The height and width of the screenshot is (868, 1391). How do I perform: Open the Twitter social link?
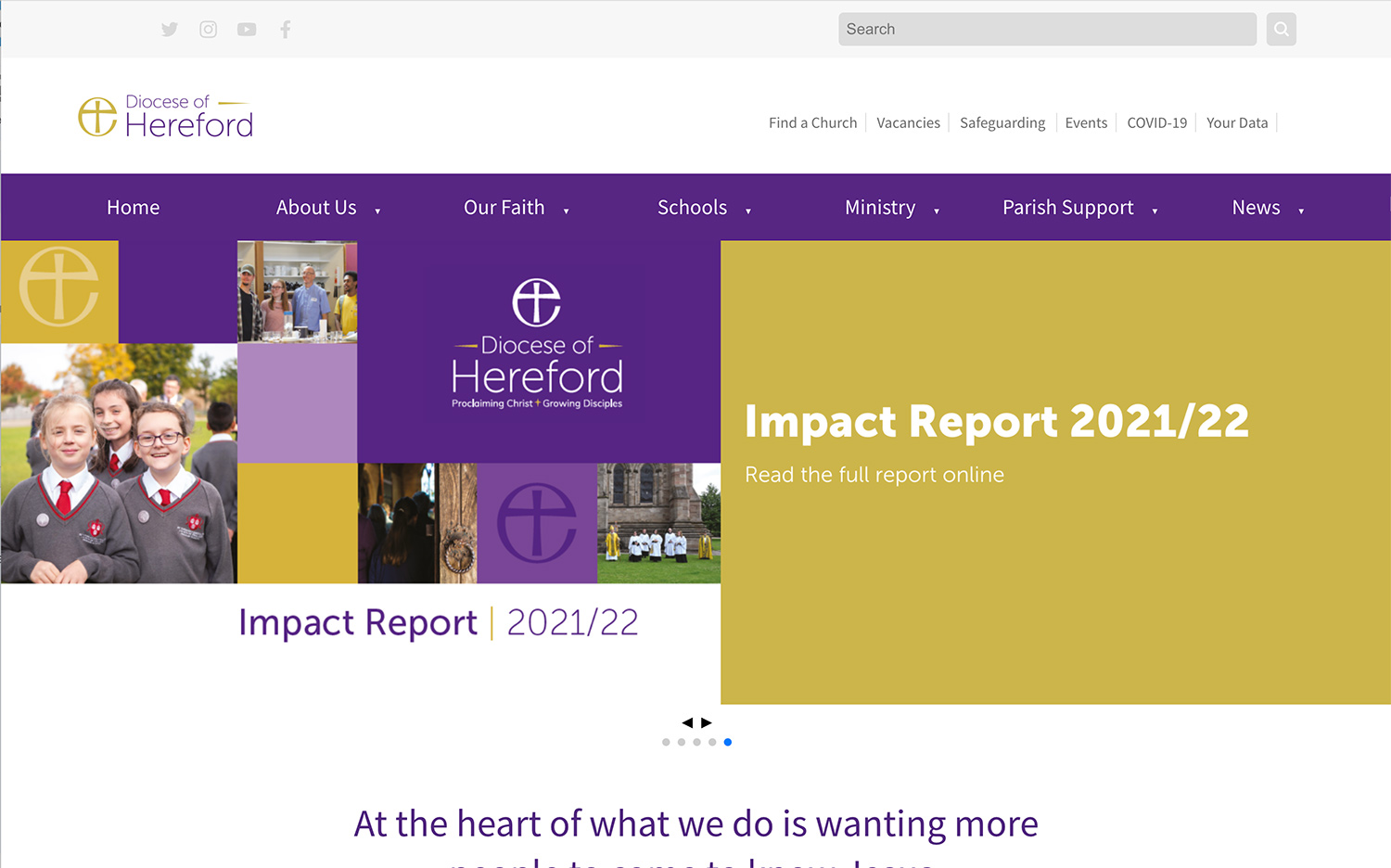[x=170, y=30]
